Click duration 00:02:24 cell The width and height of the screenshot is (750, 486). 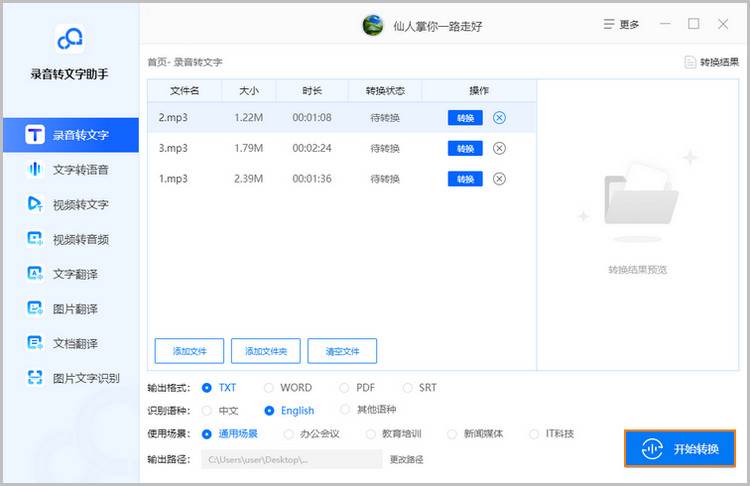(312, 148)
